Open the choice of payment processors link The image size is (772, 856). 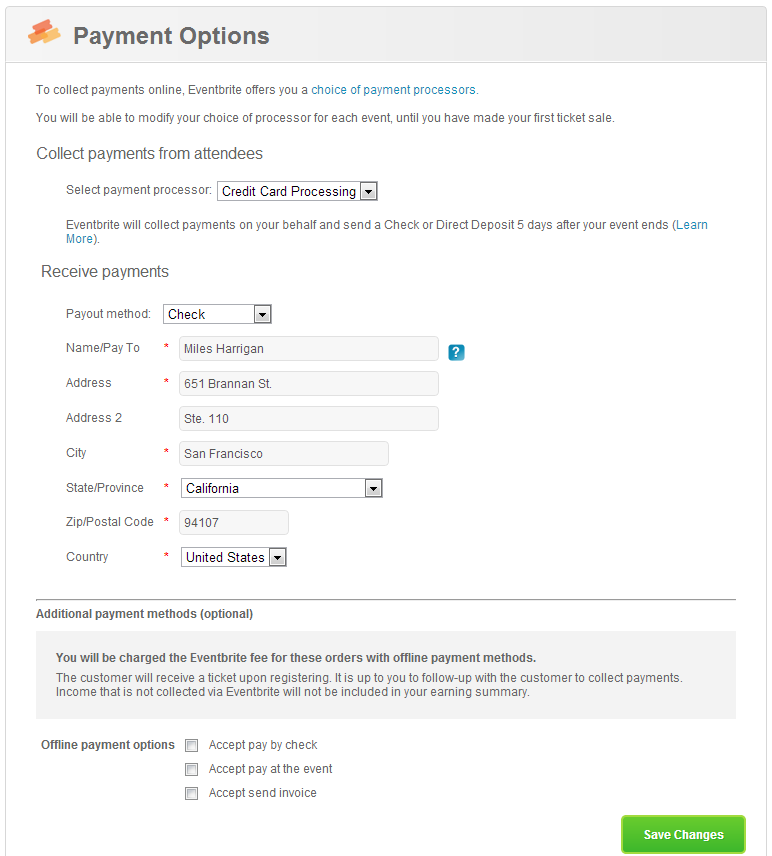click(x=393, y=90)
